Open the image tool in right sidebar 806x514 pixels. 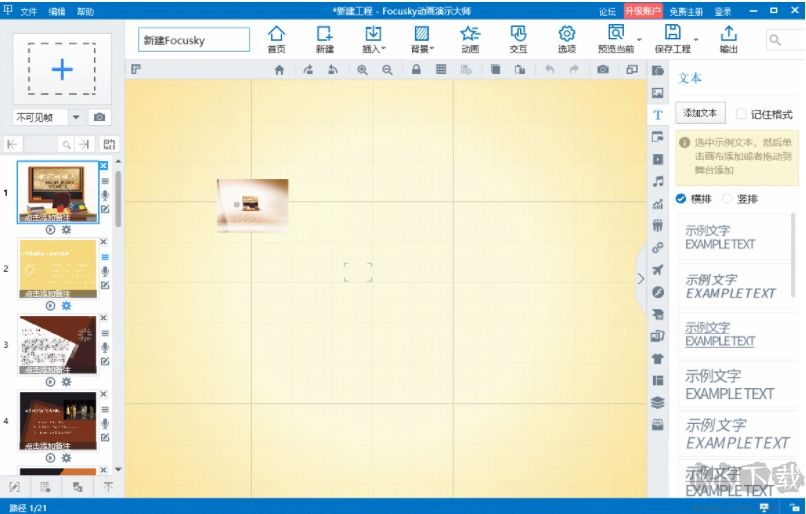tap(657, 93)
